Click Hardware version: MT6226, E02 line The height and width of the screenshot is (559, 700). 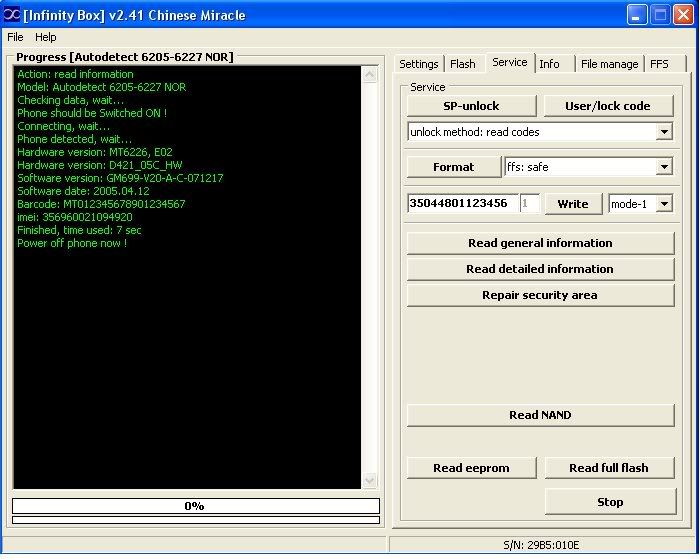[95, 152]
